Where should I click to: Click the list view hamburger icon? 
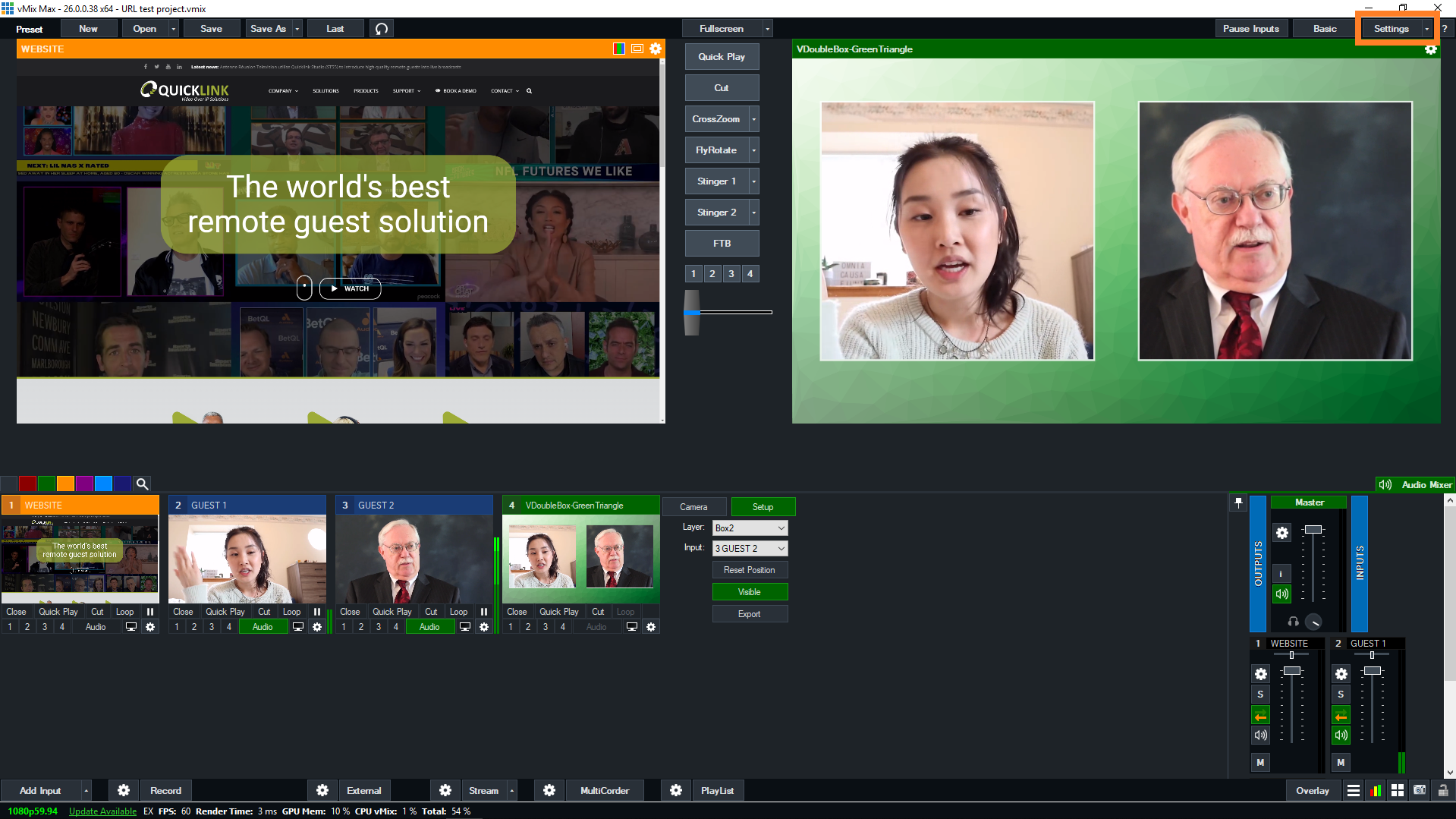(x=1354, y=790)
